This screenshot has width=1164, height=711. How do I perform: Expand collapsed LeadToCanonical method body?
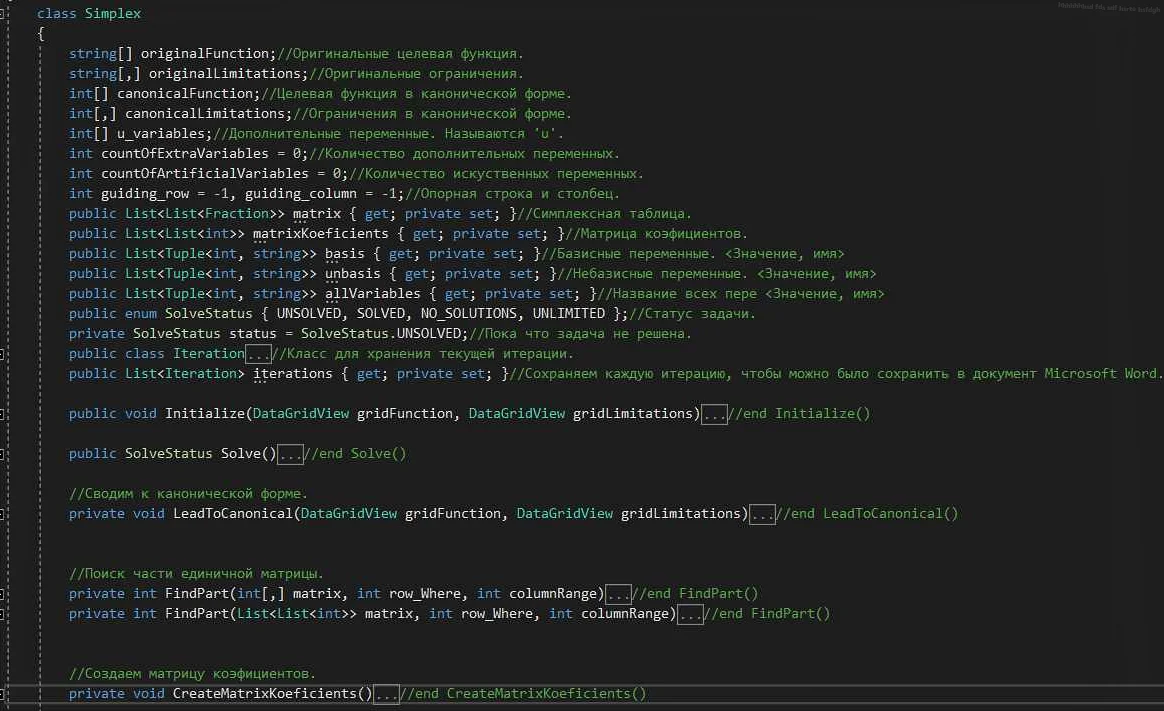click(x=762, y=514)
